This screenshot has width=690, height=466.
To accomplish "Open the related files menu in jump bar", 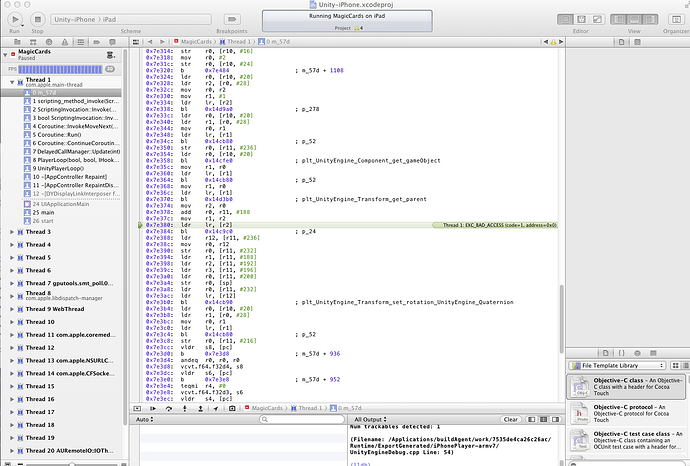I will tap(136, 42).
